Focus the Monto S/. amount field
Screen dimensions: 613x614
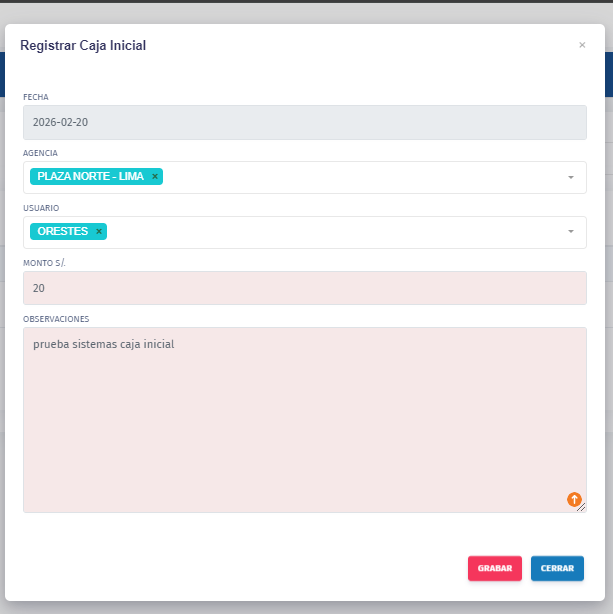point(304,288)
